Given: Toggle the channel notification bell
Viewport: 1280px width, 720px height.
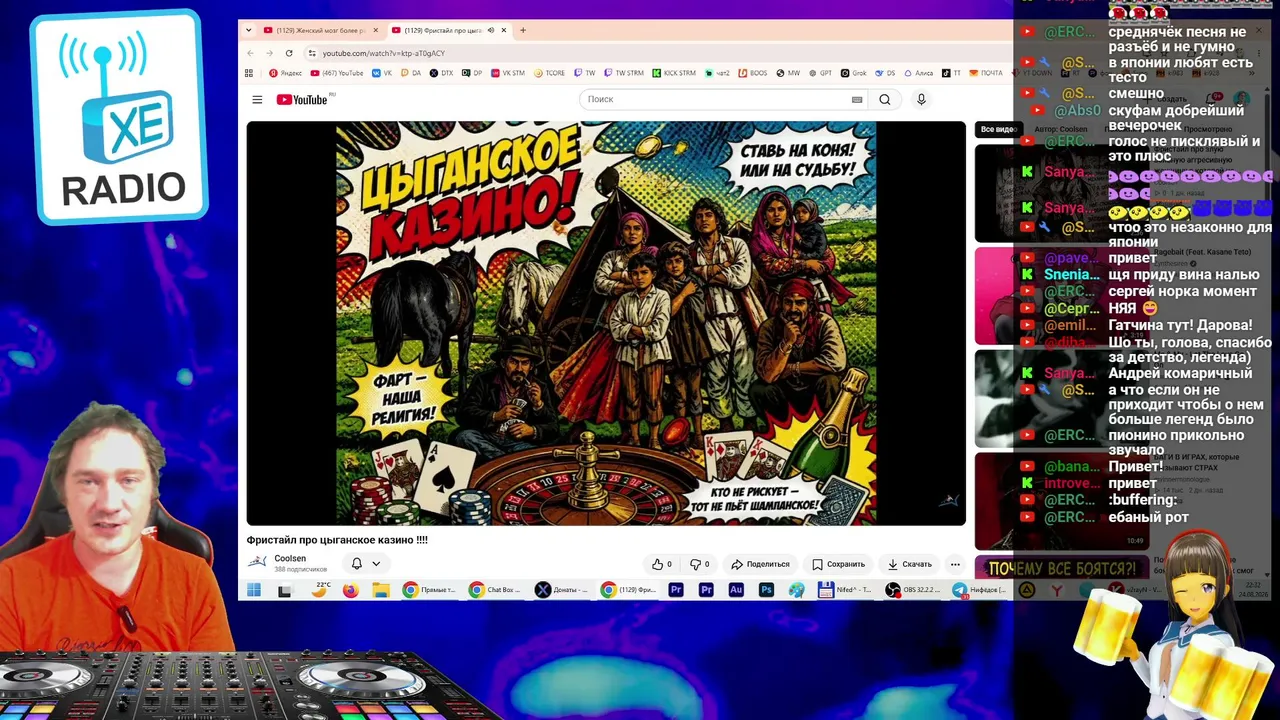Looking at the screenshot, I should (356, 563).
